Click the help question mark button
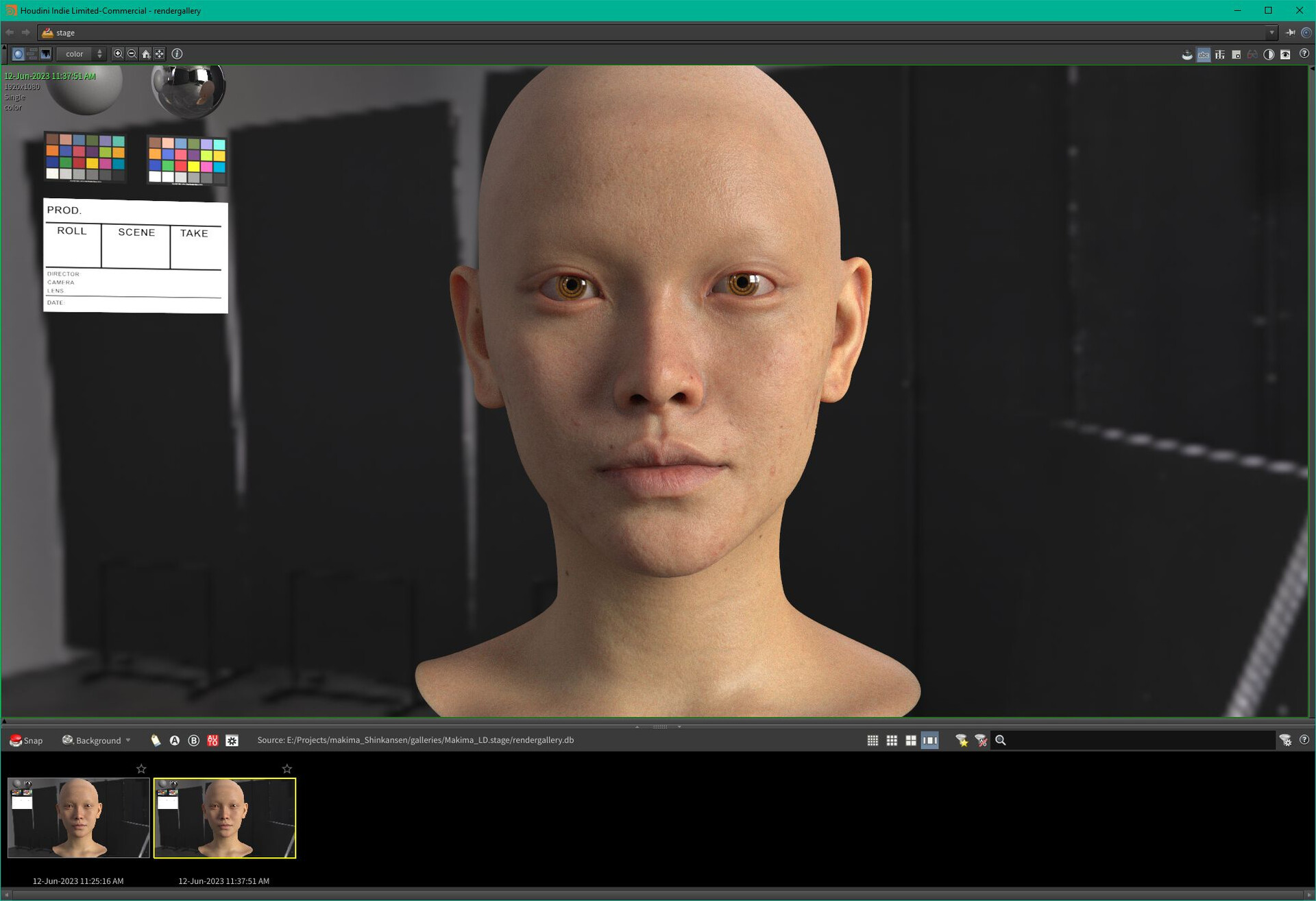 pyautogui.click(x=1303, y=54)
